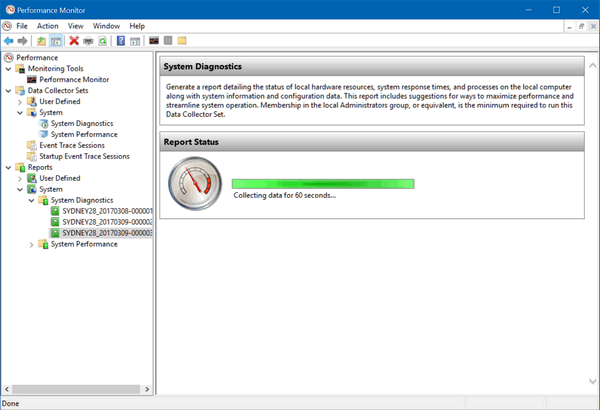The width and height of the screenshot is (600, 410).
Task: Expand User Defined under Data Collector Sets
Action: pyautogui.click(x=20, y=102)
